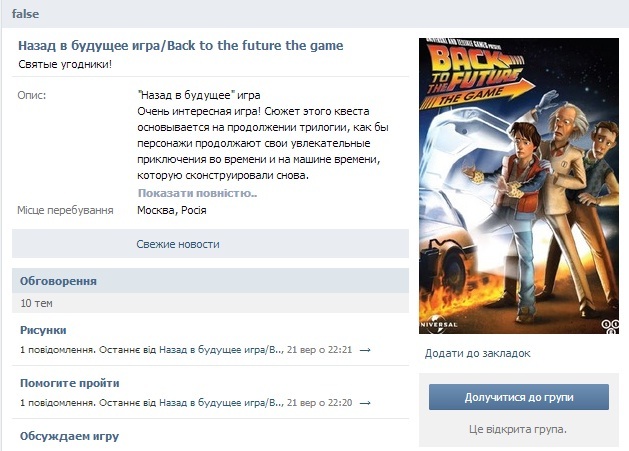This screenshot has height=451, width=629.
Task: Expand description with Показати повністю
Action: point(197,193)
